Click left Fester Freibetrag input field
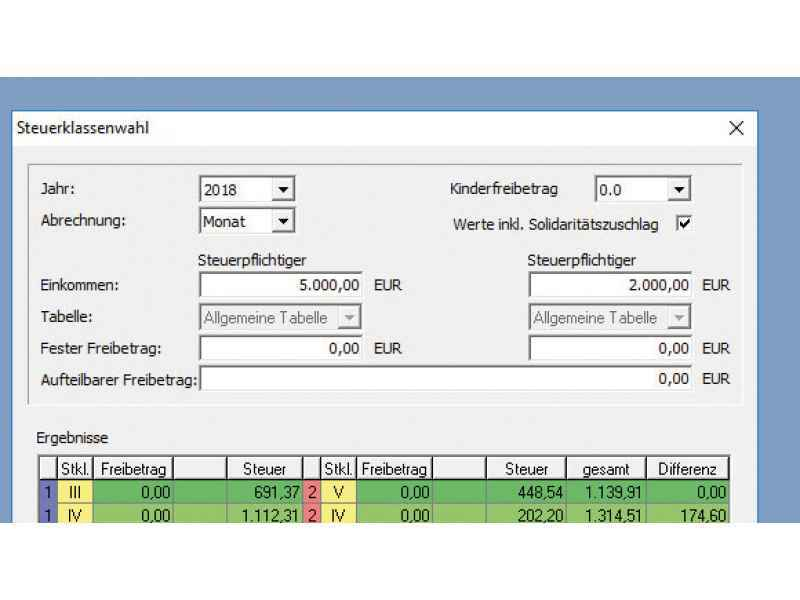The image size is (800, 600). 283,349
